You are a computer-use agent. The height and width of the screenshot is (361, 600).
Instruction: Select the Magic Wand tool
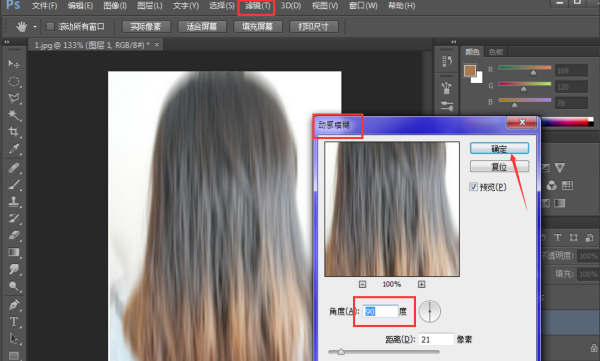(x=14, y=115)
